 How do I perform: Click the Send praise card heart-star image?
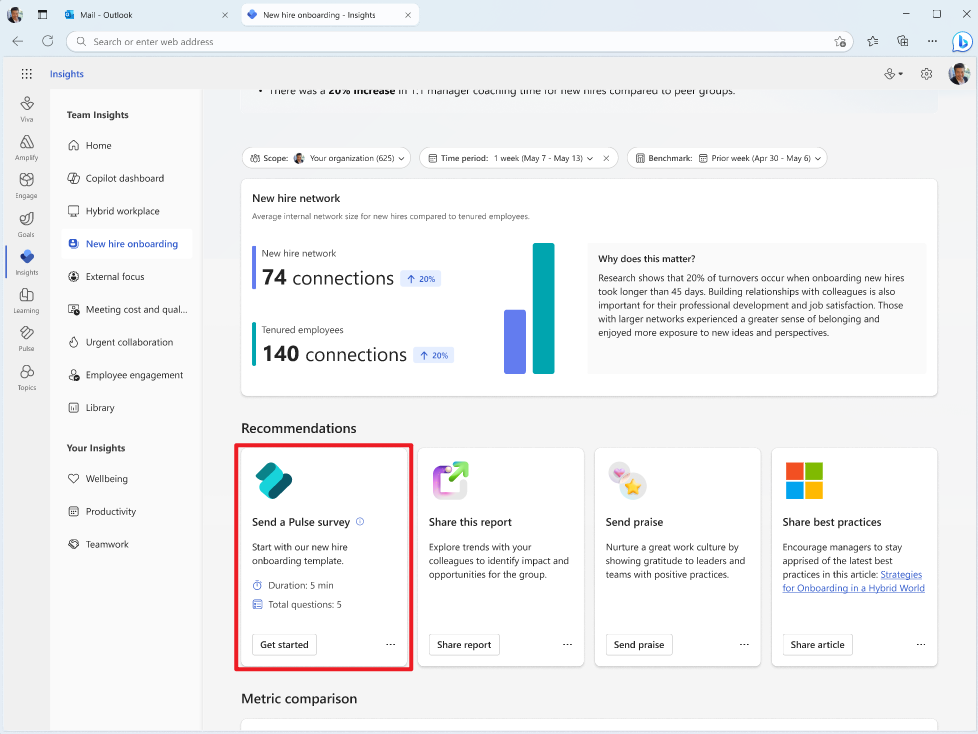tap(627, 480)
